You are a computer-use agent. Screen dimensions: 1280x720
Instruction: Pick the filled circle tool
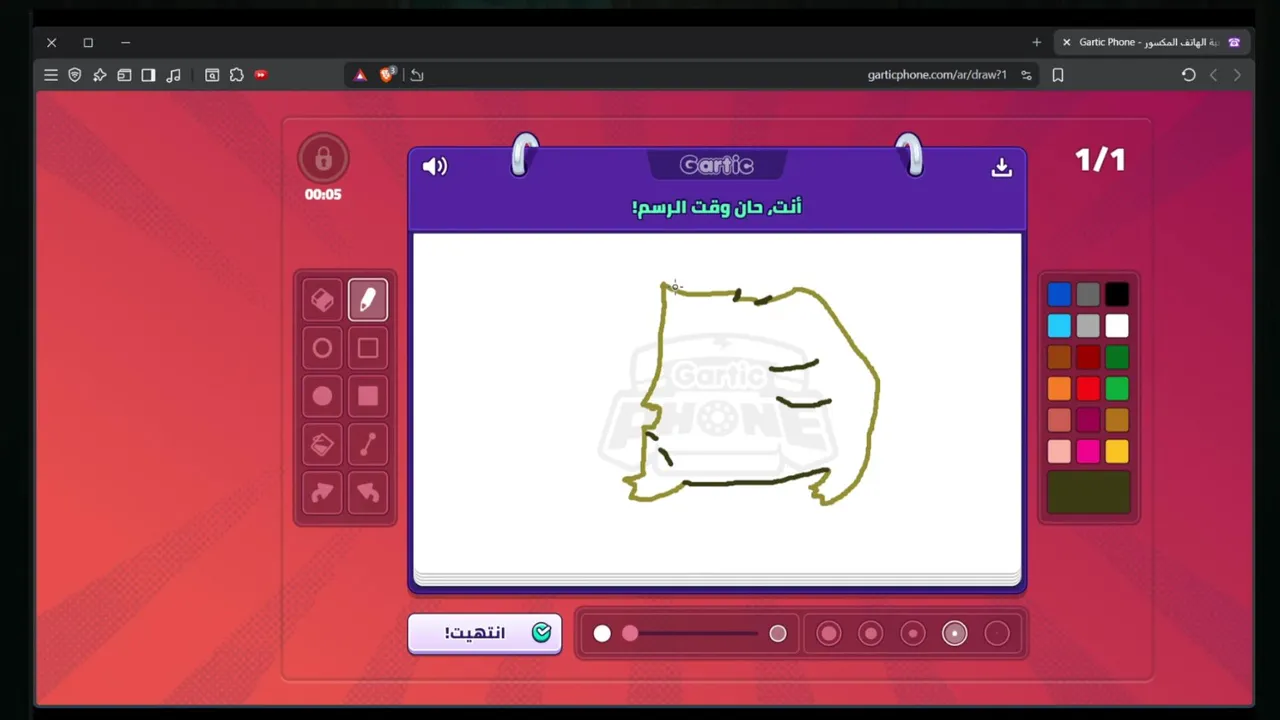click(x=322, y=396)
